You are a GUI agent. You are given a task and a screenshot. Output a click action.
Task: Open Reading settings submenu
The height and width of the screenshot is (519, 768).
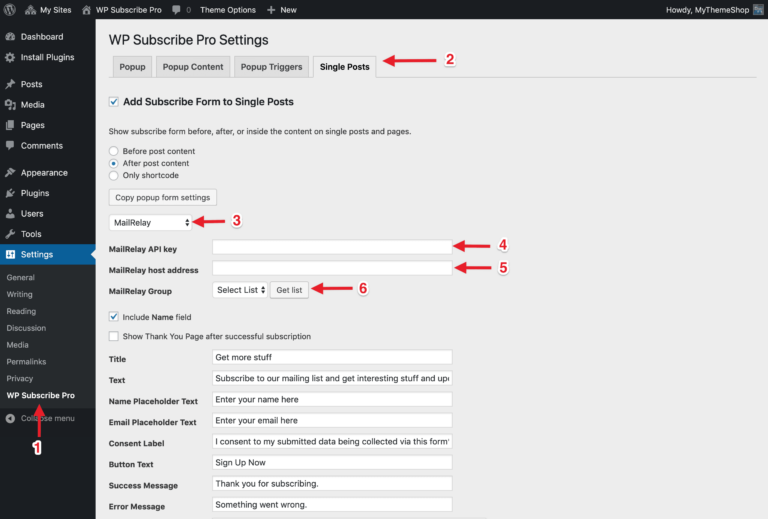pos(21,311)
